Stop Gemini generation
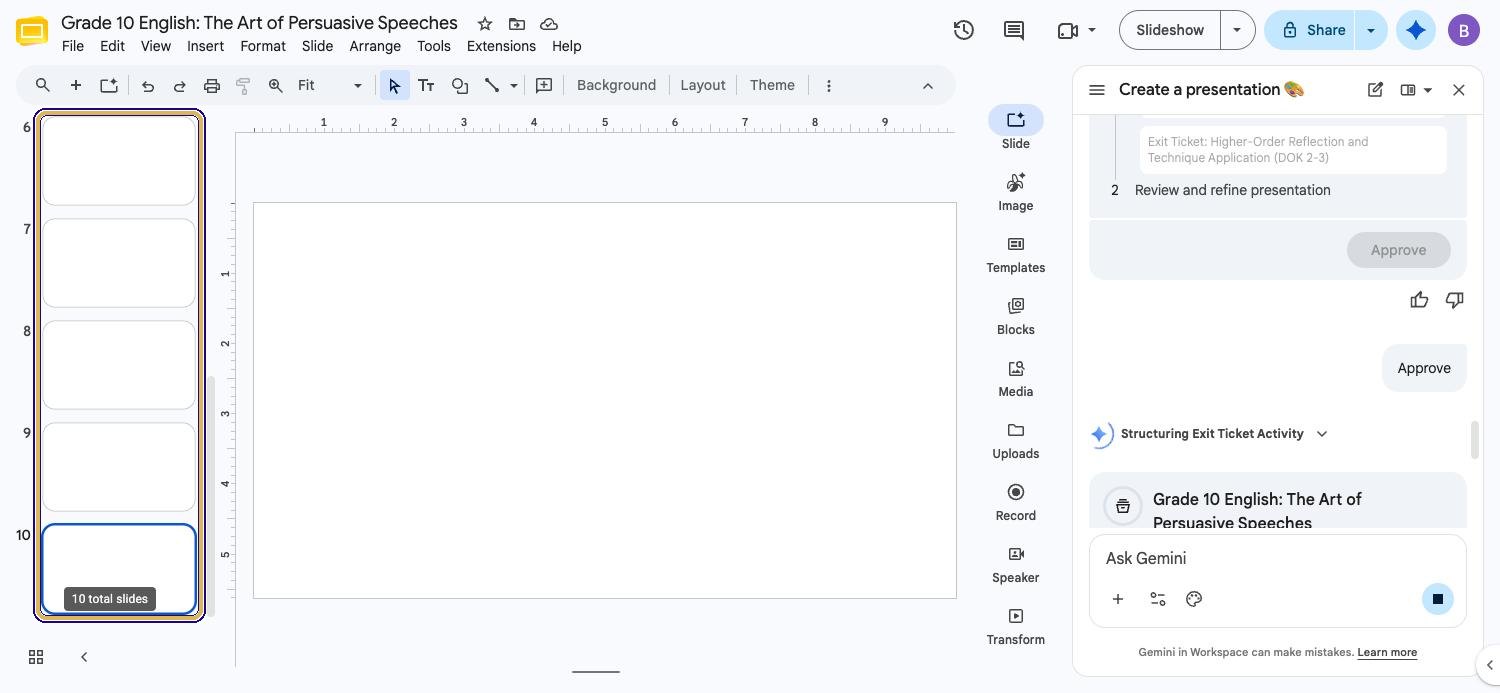 [1438, 599]
